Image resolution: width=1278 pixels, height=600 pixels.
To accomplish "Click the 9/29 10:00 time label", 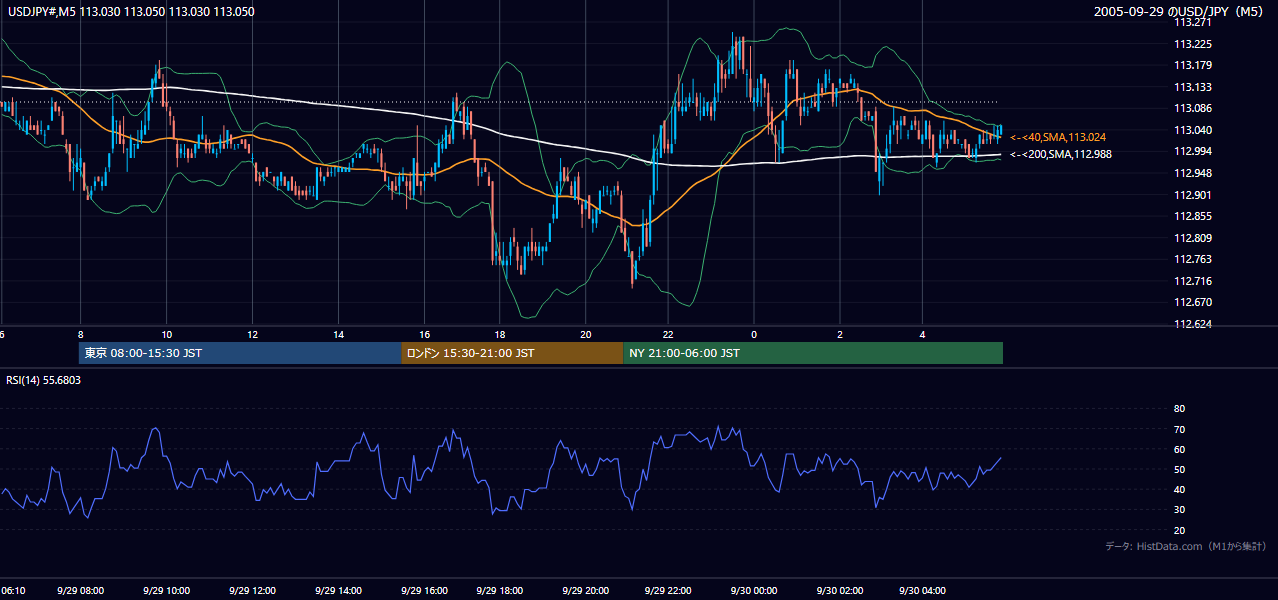I will 166,590.
